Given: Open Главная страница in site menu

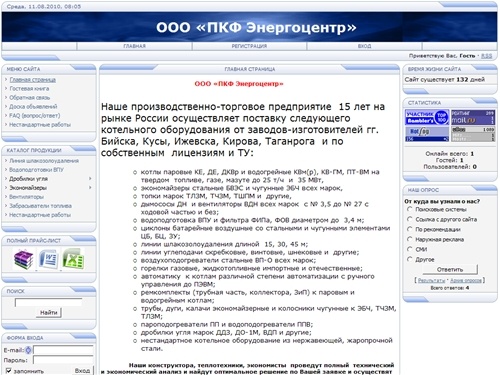Looking at the screenshot, I should click(x=33, y=80).
